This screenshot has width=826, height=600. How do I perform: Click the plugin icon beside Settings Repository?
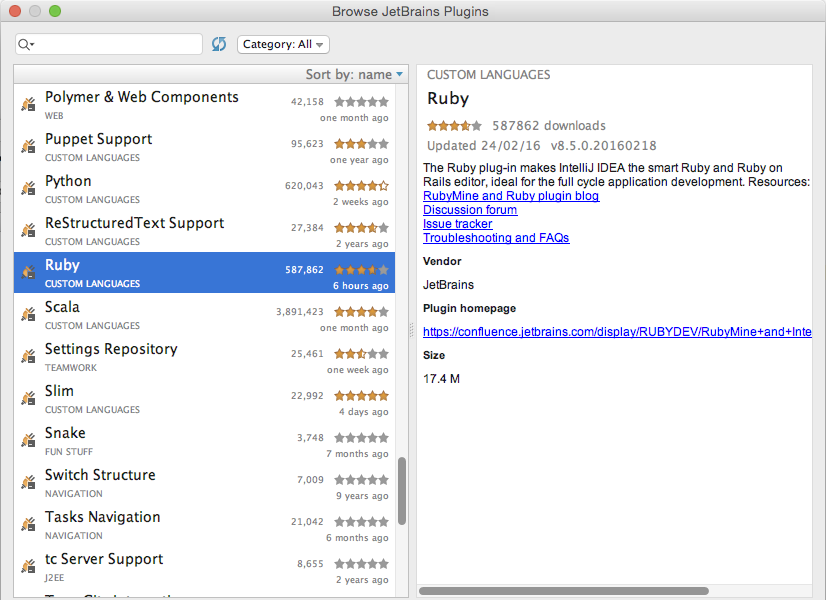28,356
